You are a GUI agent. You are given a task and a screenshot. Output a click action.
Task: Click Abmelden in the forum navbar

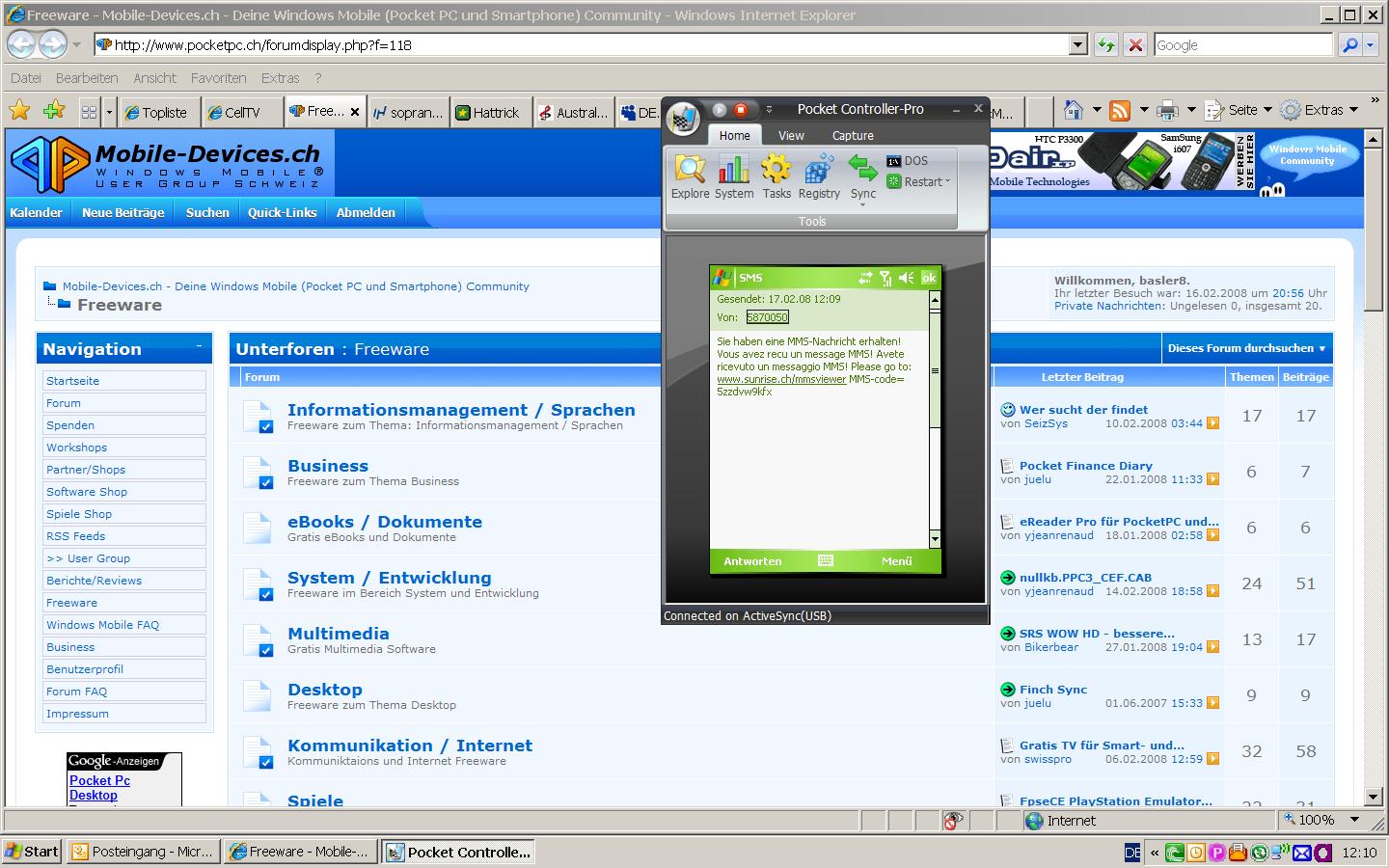[366, 212]
